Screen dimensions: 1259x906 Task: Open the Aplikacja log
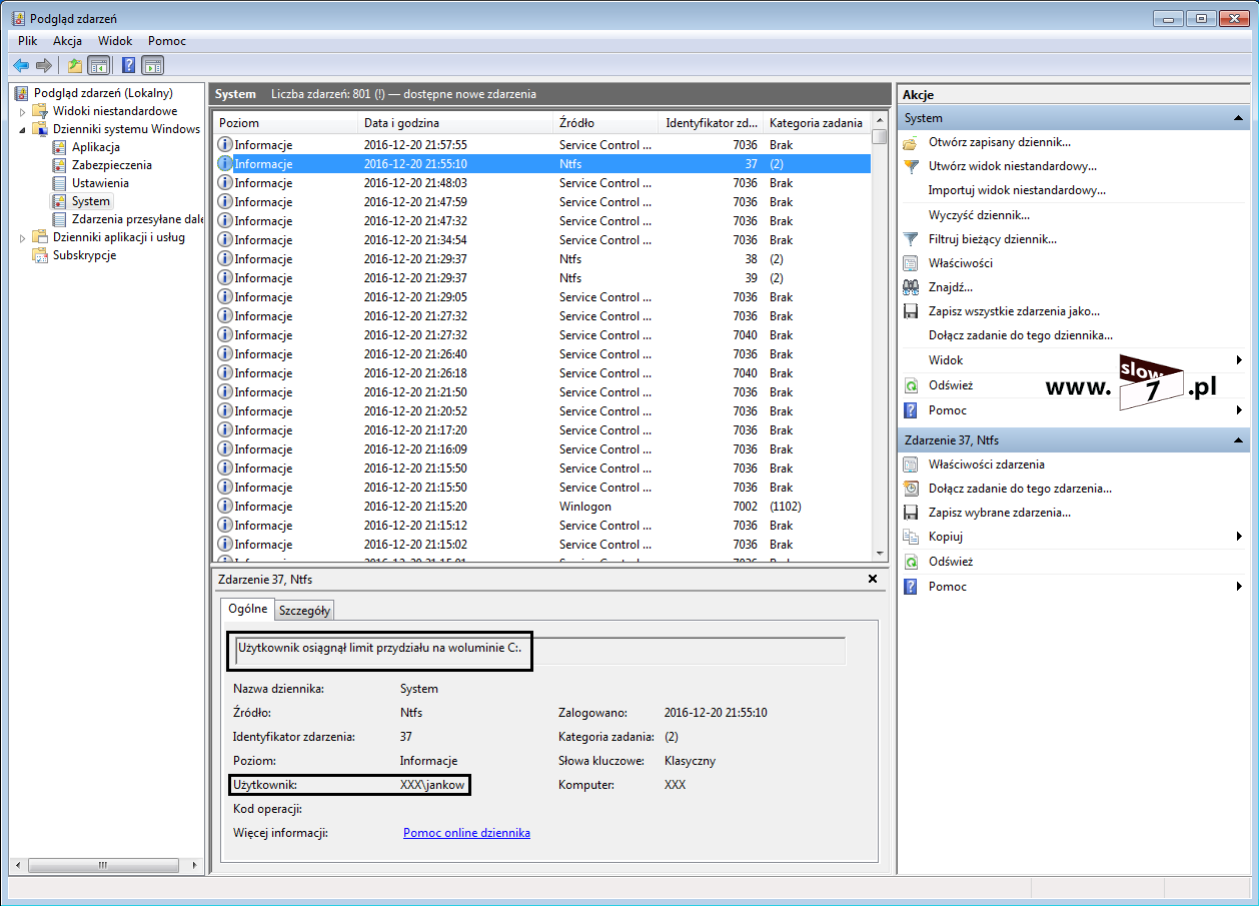coord(96,147)
